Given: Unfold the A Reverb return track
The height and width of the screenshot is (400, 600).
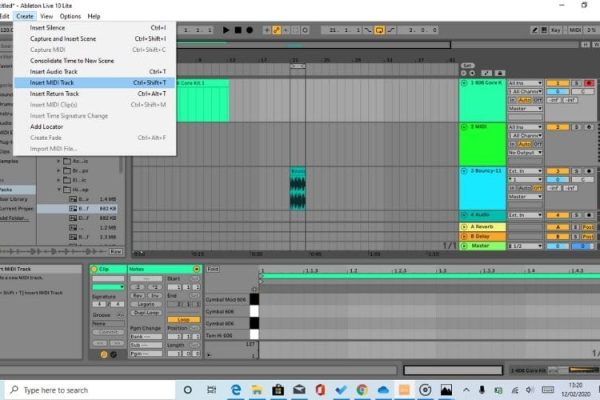Looking at the screenshot, I should pos(464,227).
